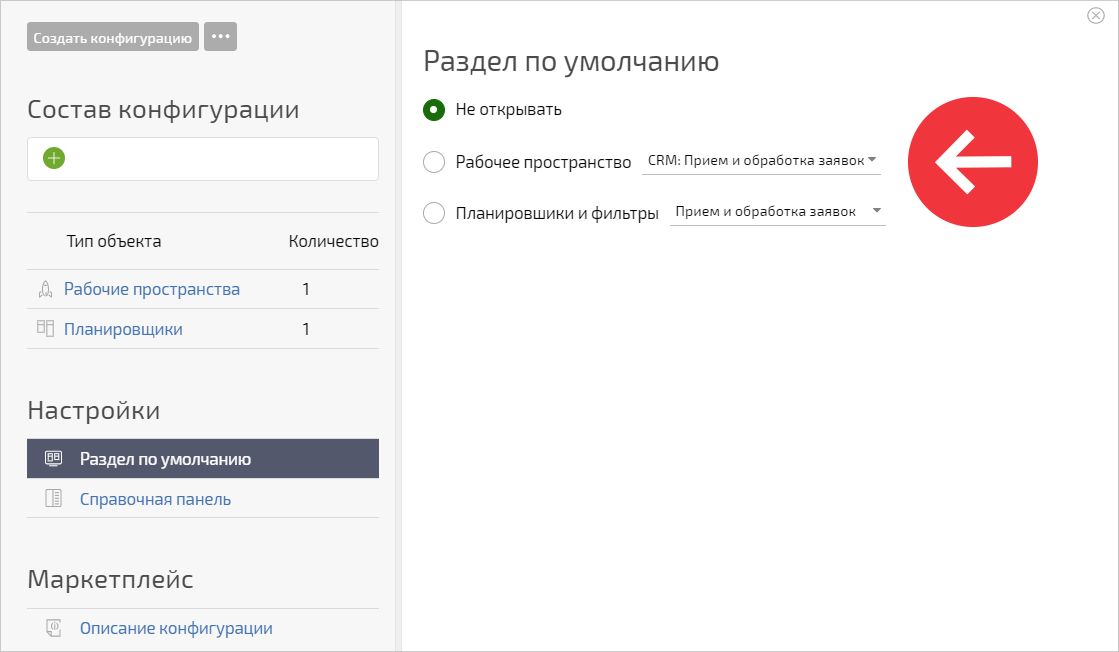This screenshot has width=1119, height=652.
Task: Click the Настройки section heading
Action: [x=93, y=411]
